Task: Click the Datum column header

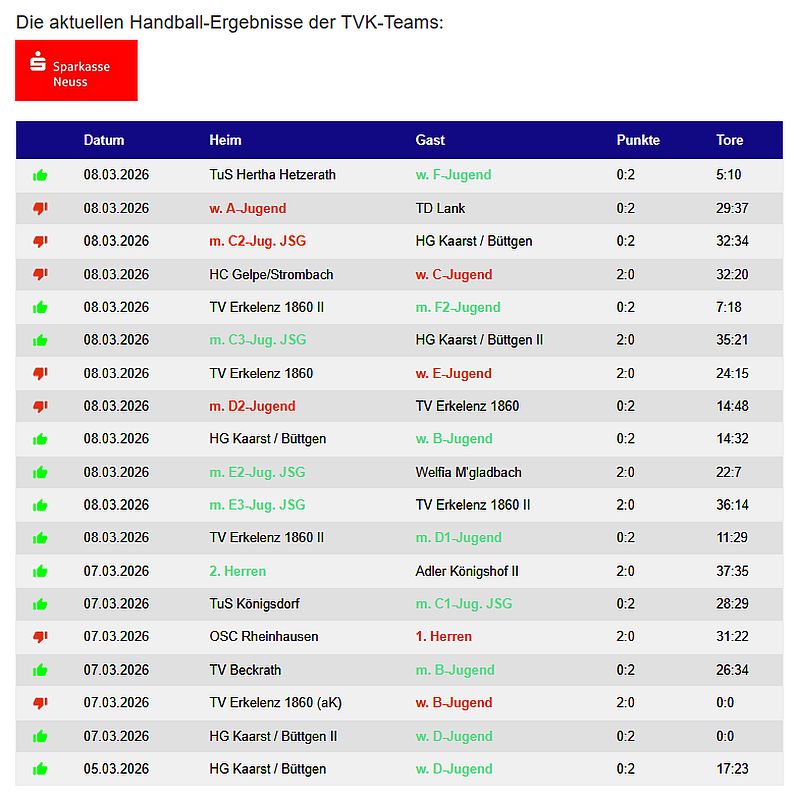Action: [x=104, y=140]
